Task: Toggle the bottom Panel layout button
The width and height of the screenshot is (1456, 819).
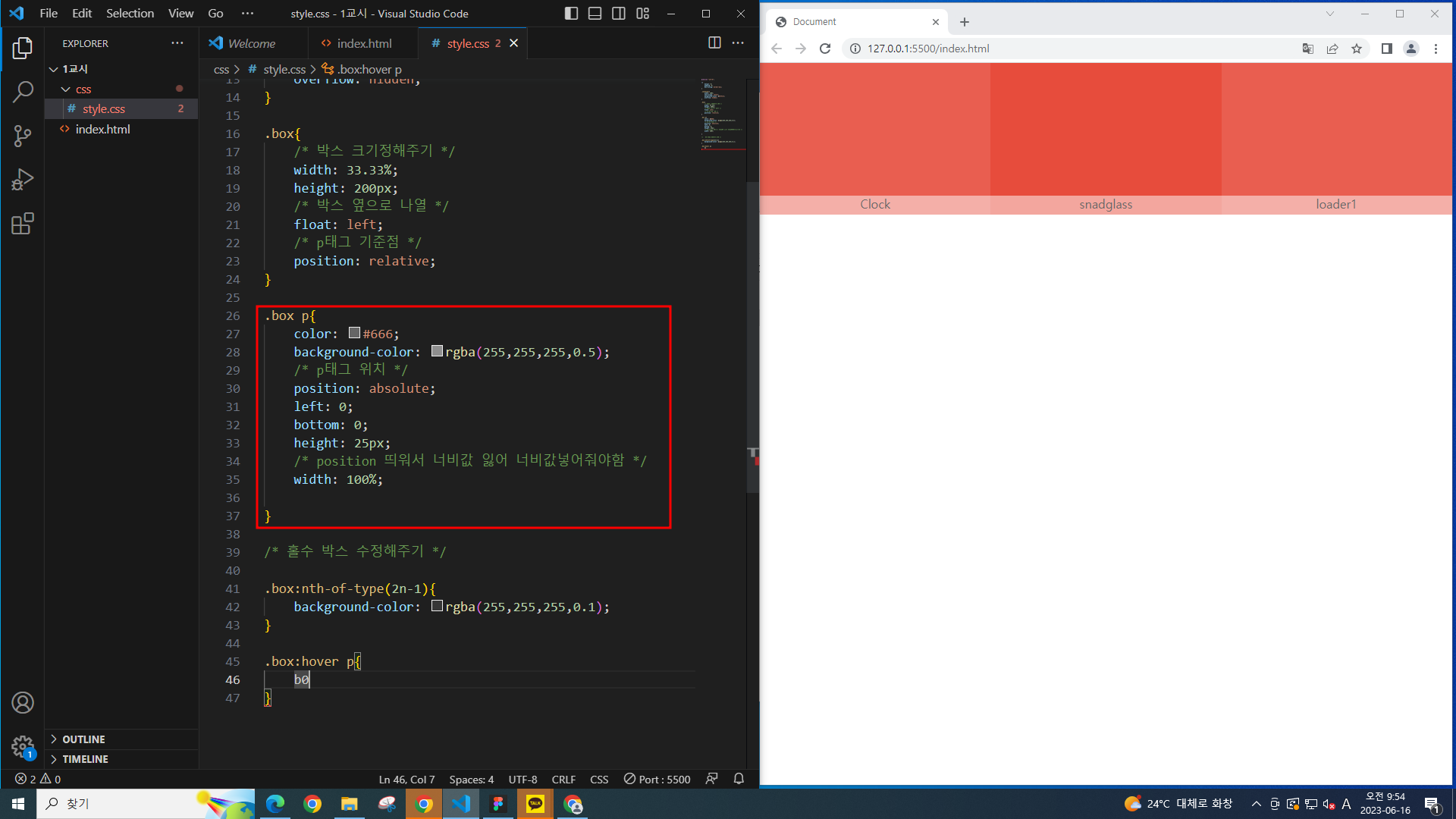Action: point(595,14)
